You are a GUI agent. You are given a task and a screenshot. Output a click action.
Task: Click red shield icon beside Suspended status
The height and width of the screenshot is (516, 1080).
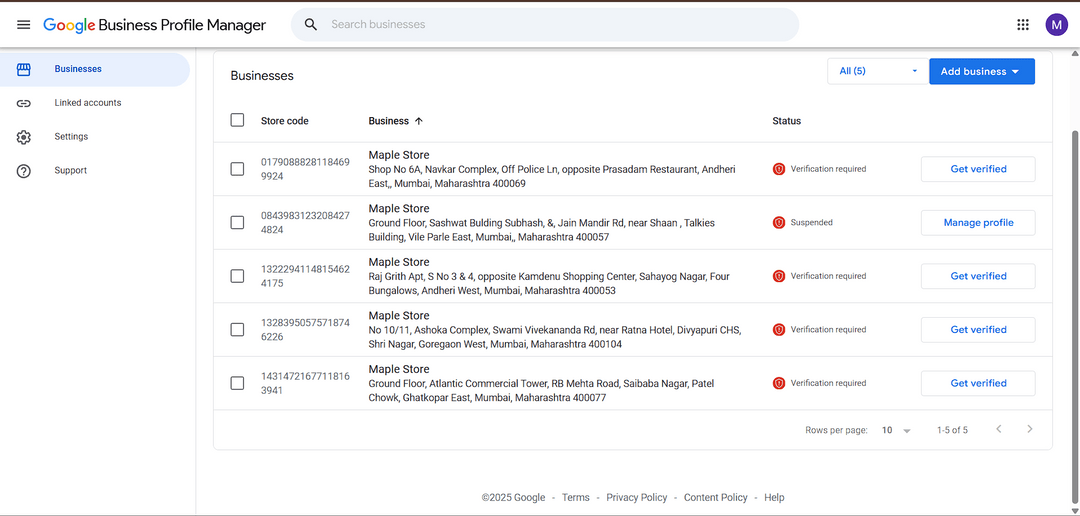(779, 223)
